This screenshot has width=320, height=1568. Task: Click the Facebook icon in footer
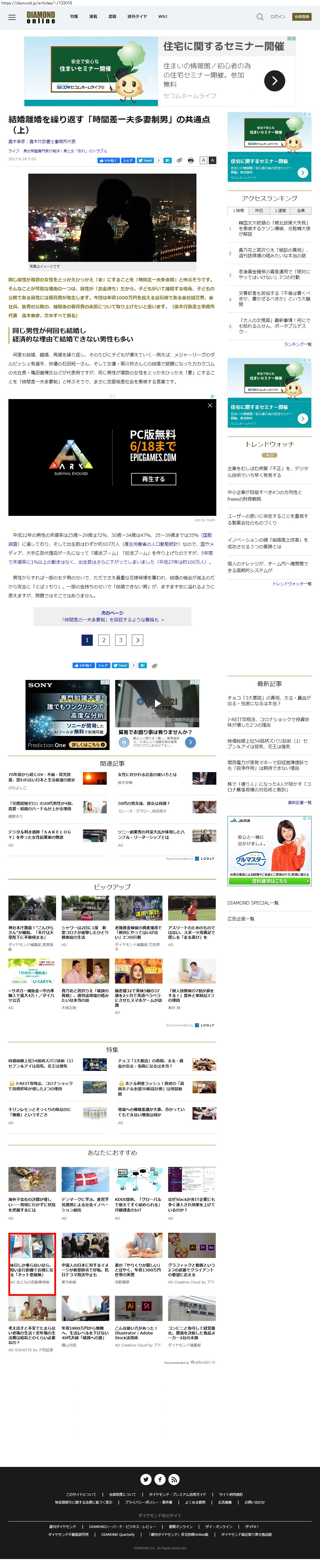pos(160,1479)
